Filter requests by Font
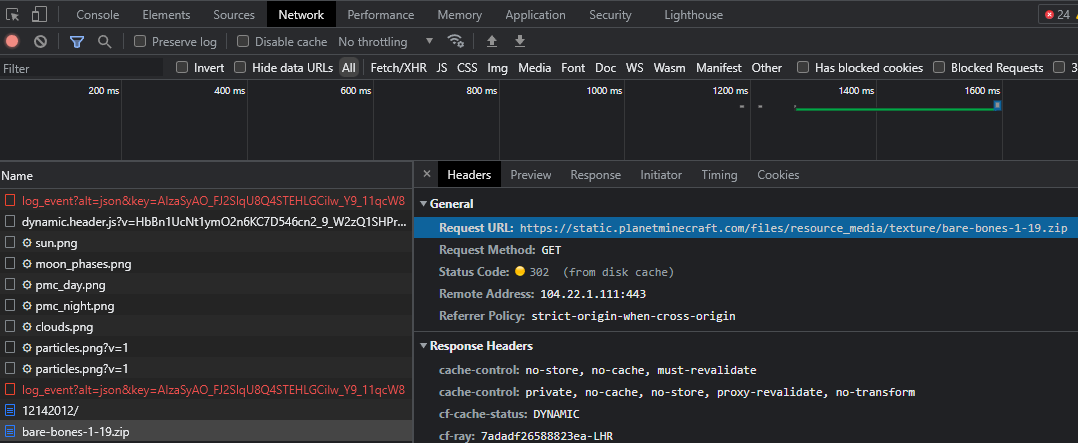 (x=573, y=67)
